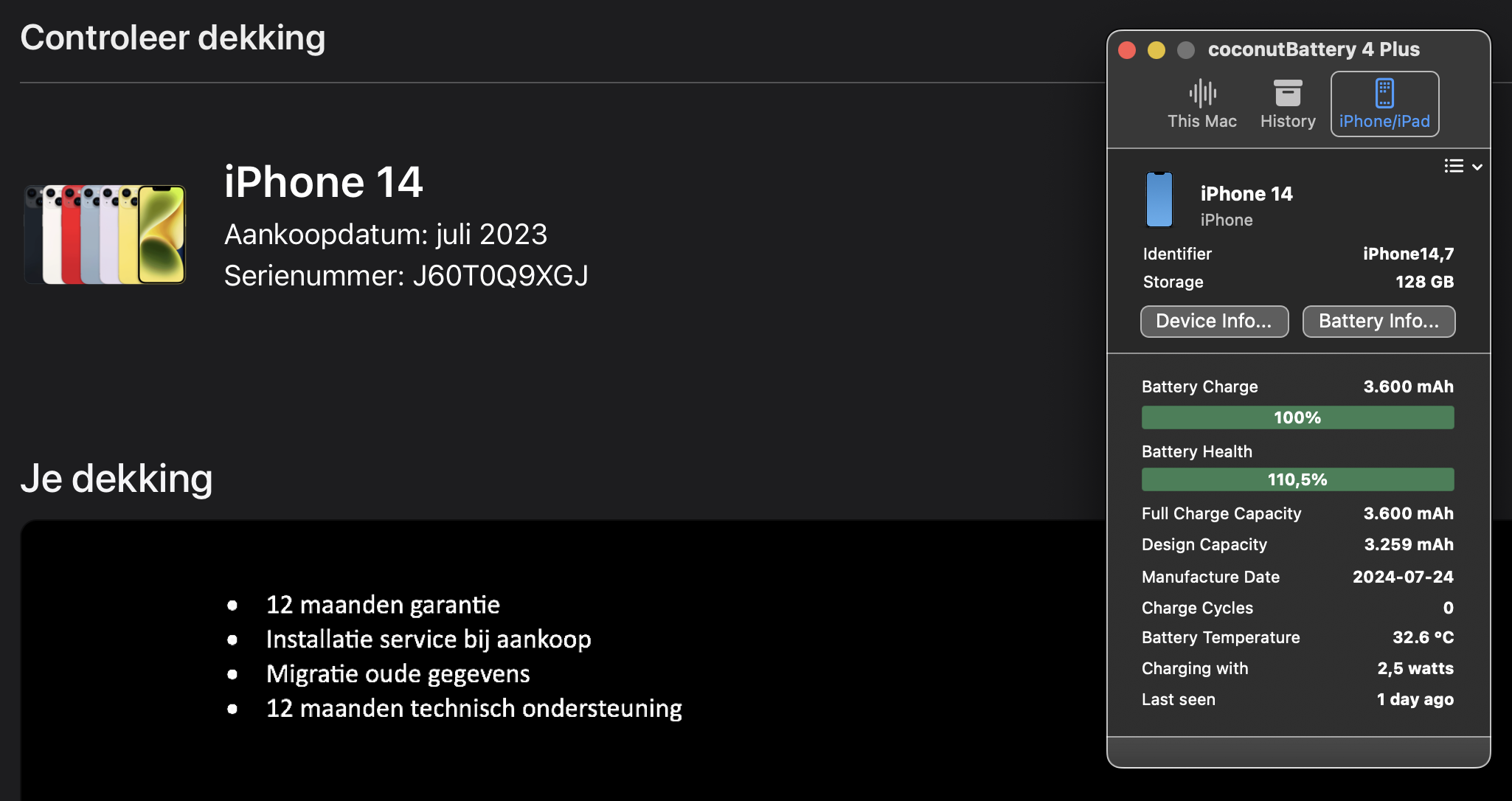Click the Last seen 1 day ago value
1512x801 pixels.
pos(1415,699)
